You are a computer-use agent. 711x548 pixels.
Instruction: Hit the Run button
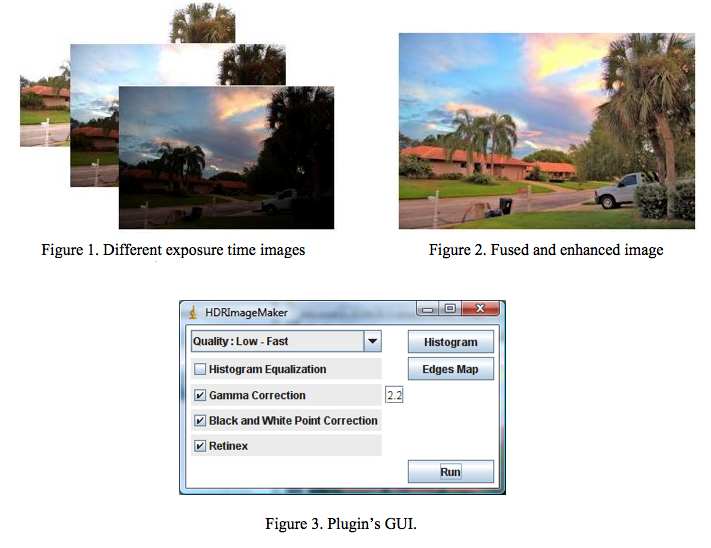(450, 471)
